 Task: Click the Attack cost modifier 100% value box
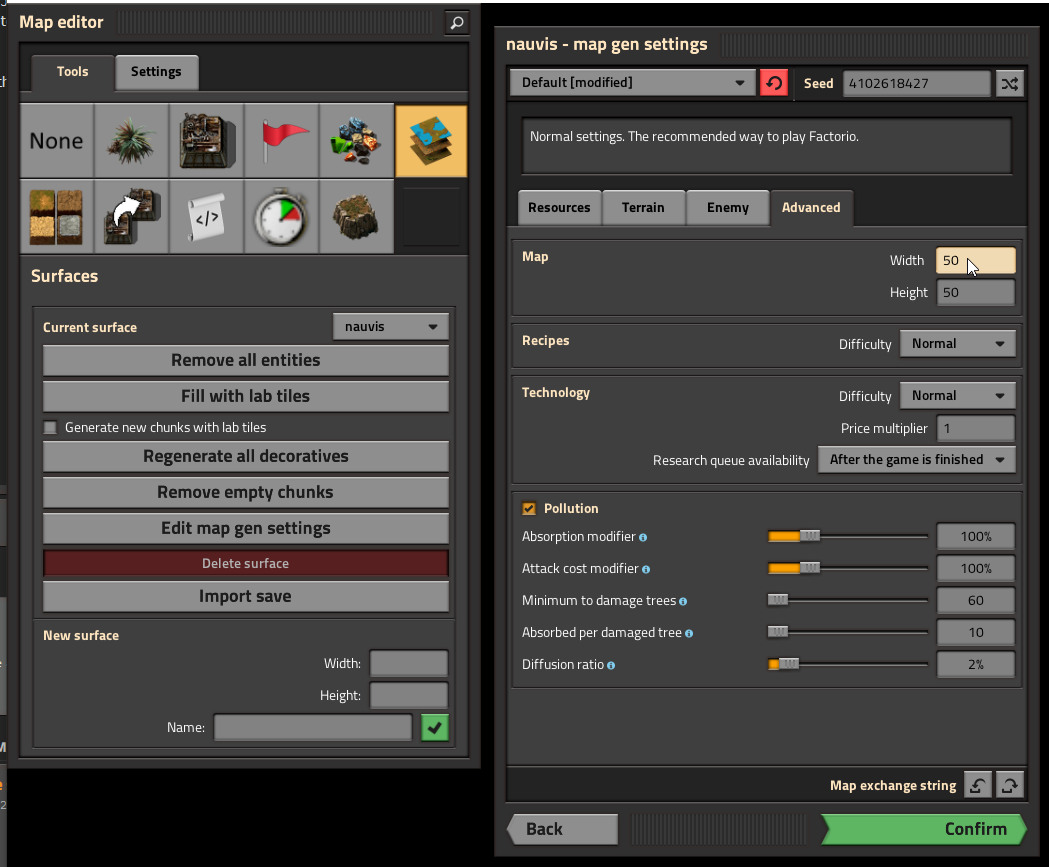point(975,569)
